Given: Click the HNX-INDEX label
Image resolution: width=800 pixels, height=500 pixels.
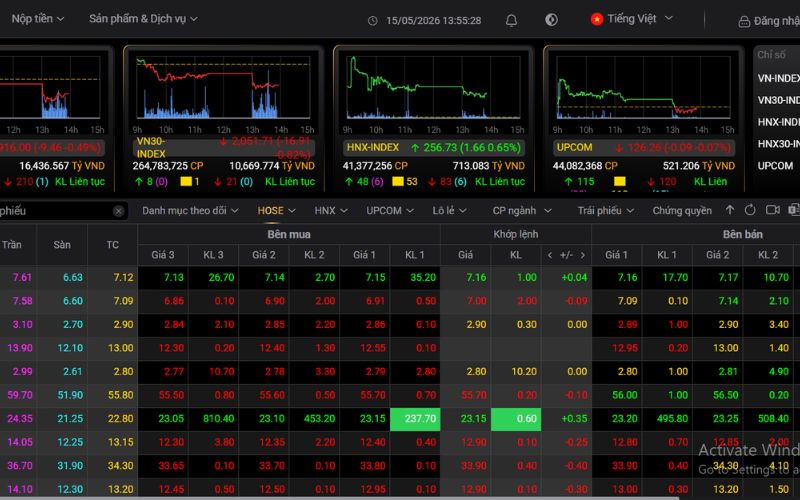Looking at the screenshot, I should tap(373, 147).
